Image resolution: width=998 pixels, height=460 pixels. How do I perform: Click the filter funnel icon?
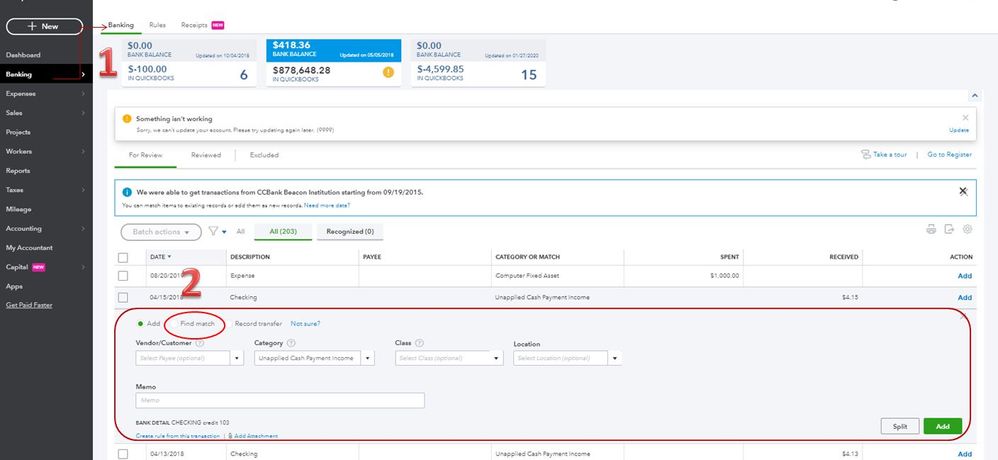tap(213, 231)
